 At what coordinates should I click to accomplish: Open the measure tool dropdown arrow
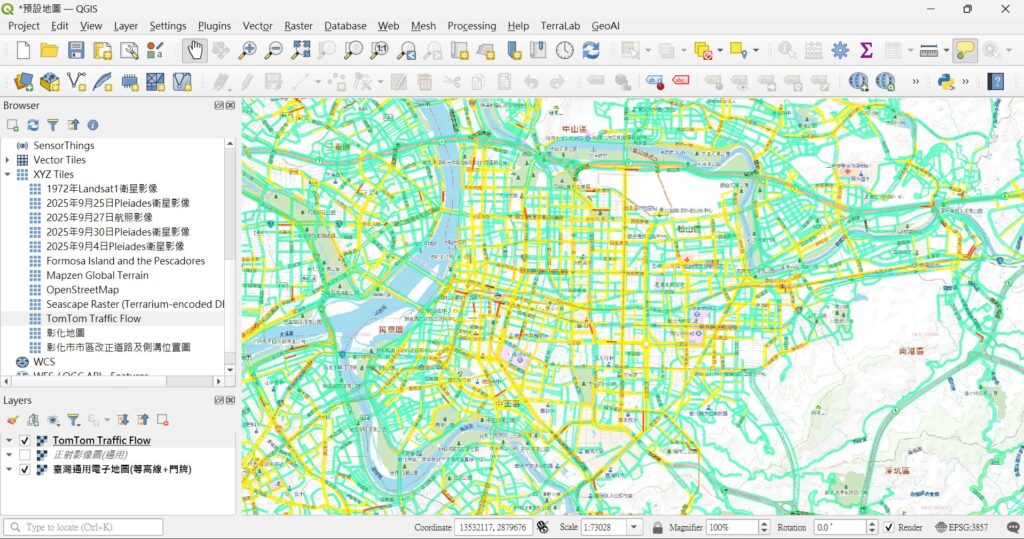click(x=946, y=50)
